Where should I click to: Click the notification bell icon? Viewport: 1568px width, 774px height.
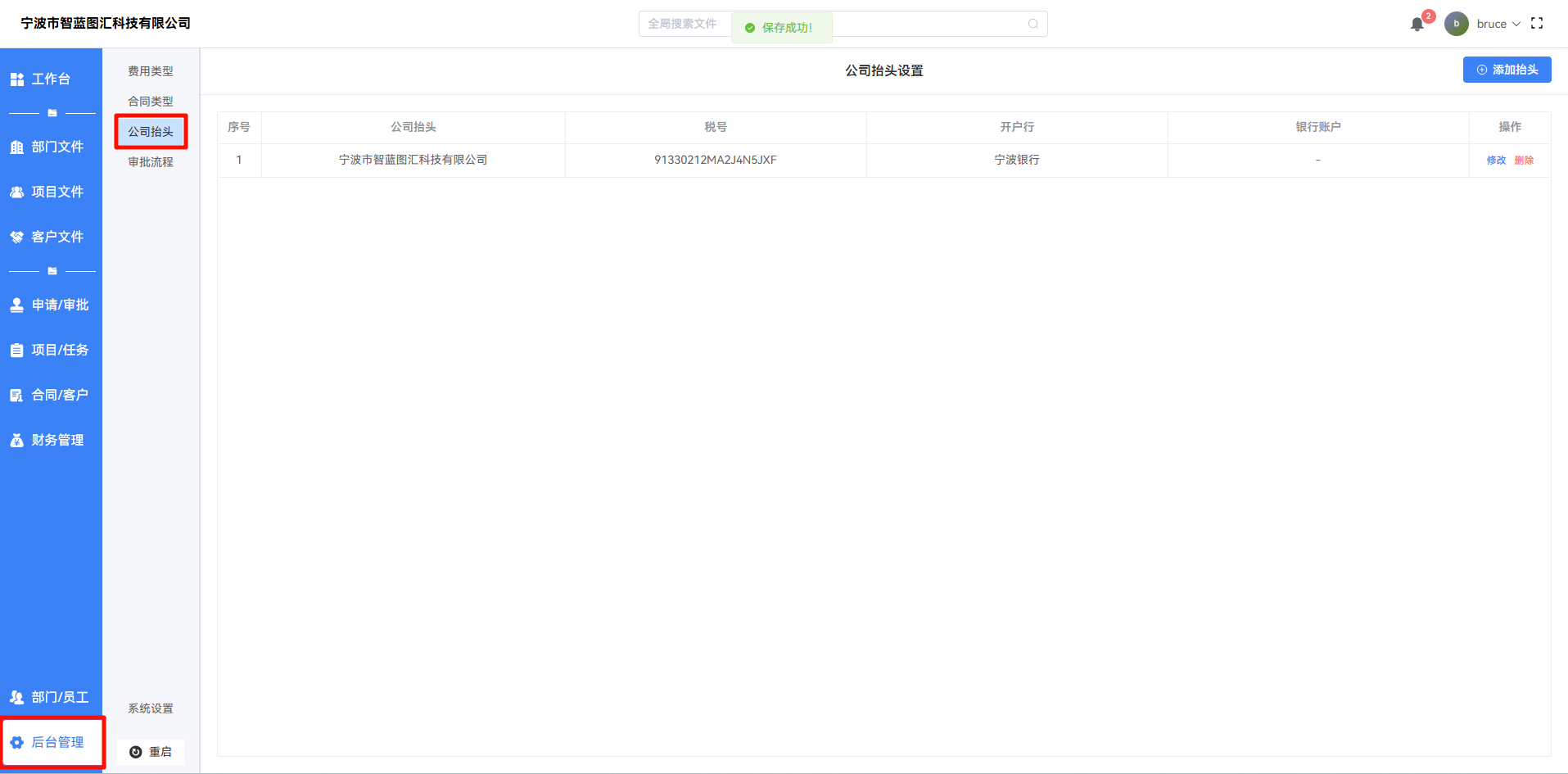click(x=1417, y=25)
